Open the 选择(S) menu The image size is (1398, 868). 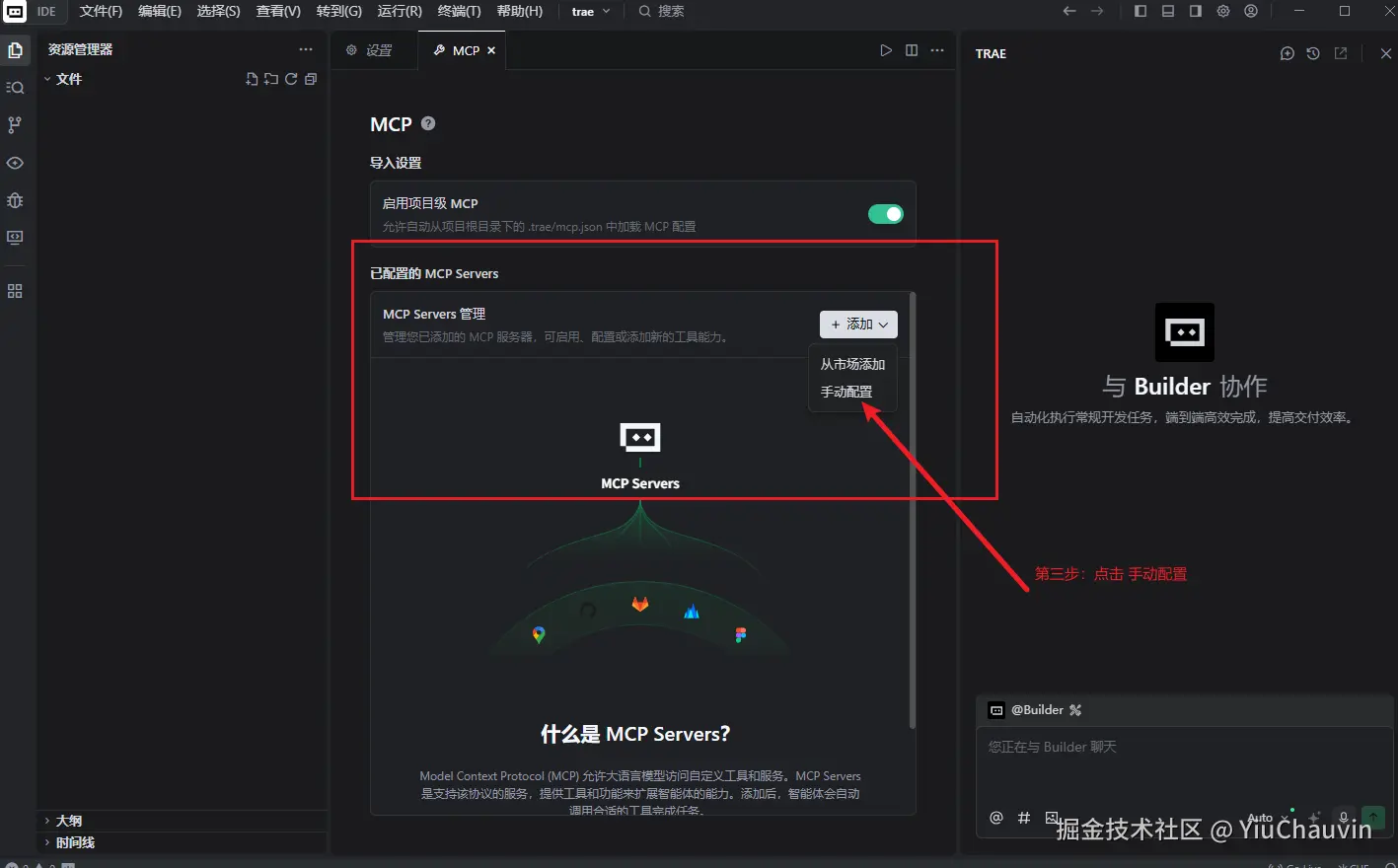pyautogui.click(x=218, y=12)
